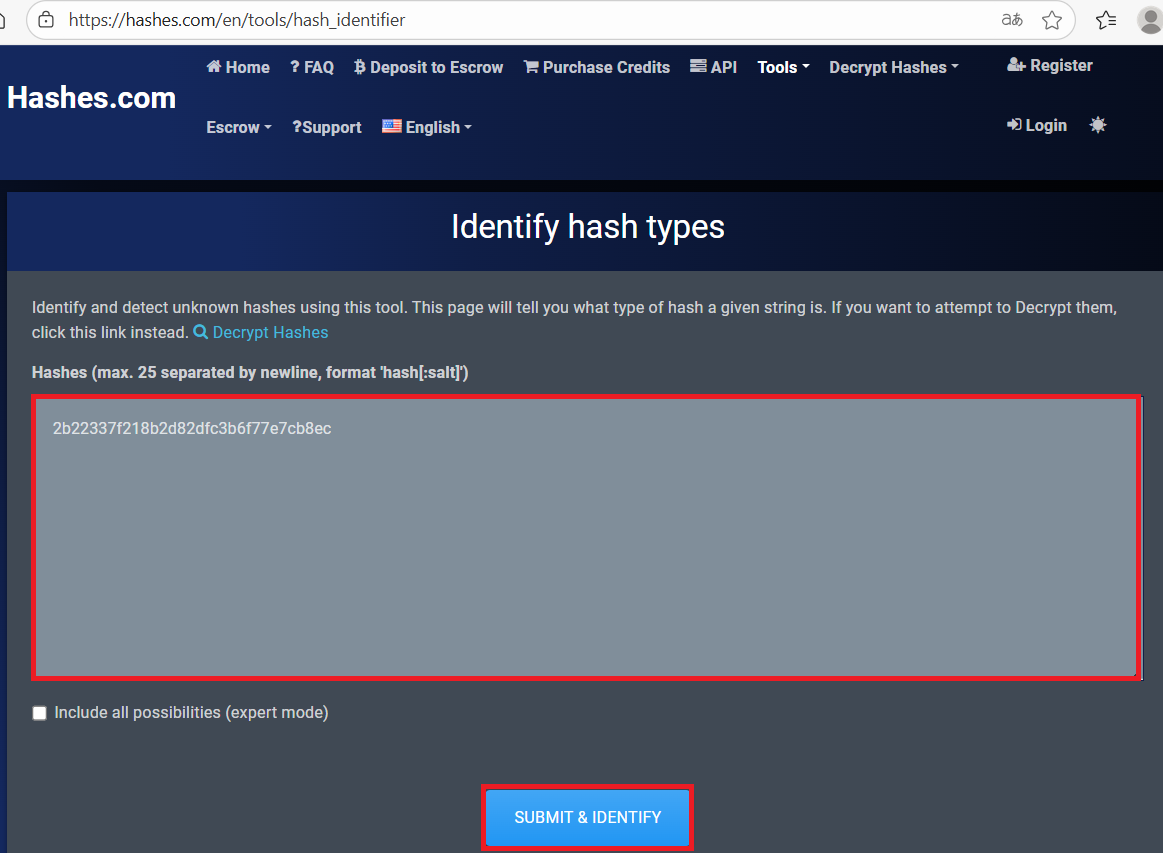Bookmark page with star icon

1051,20
